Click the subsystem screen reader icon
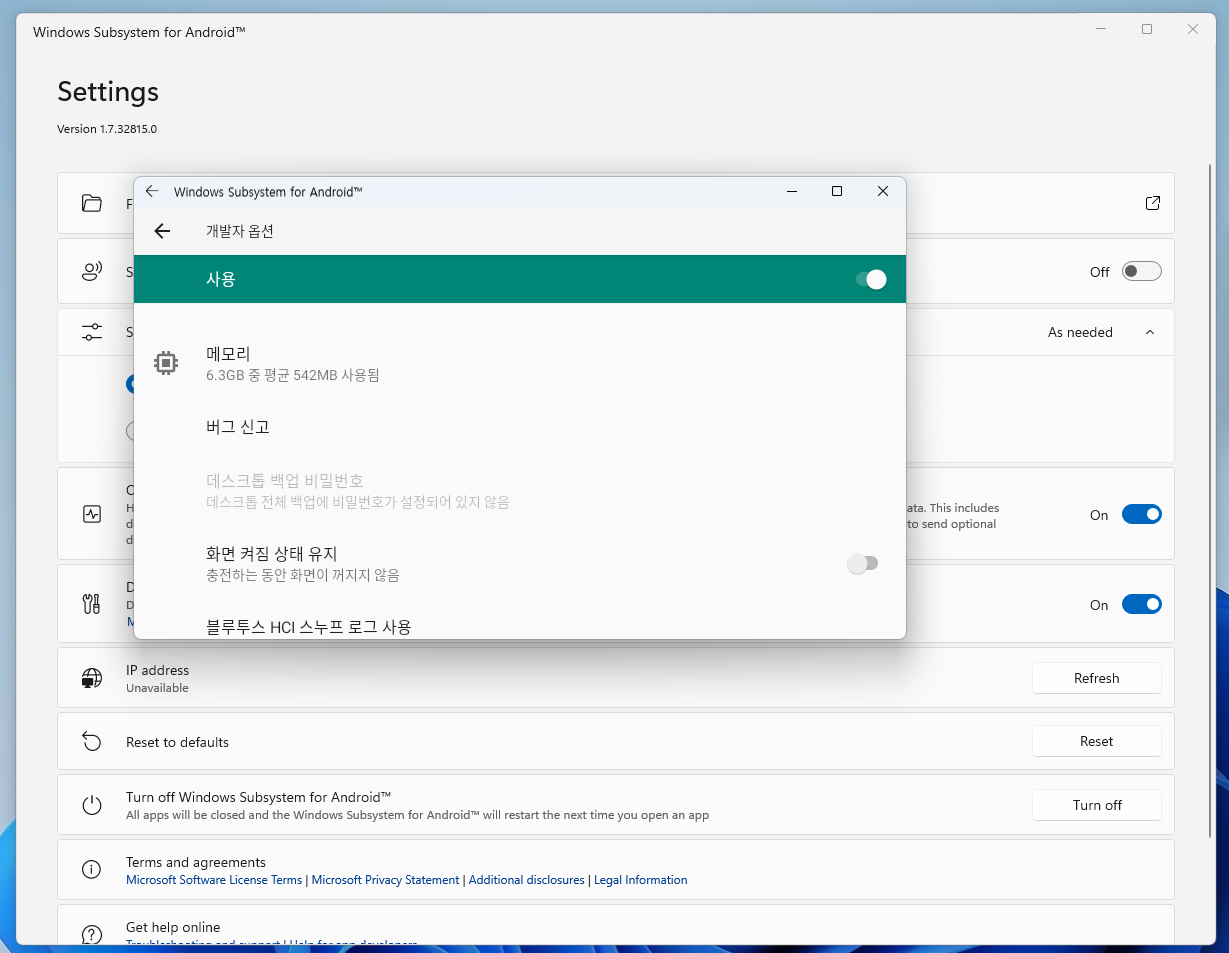 [x=92, y=271]
